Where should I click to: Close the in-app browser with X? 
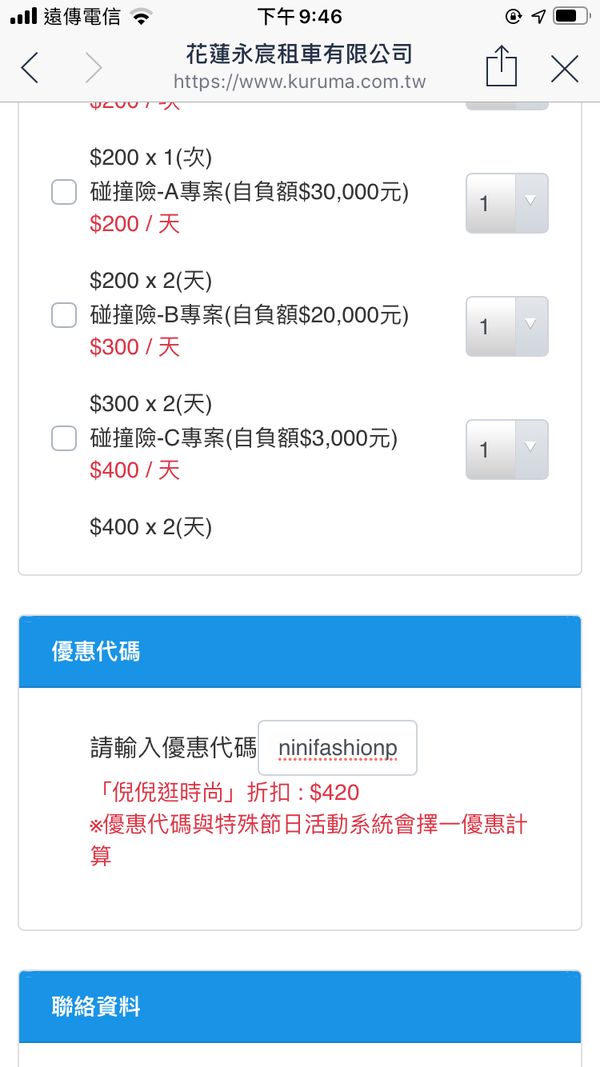(565, 68)
